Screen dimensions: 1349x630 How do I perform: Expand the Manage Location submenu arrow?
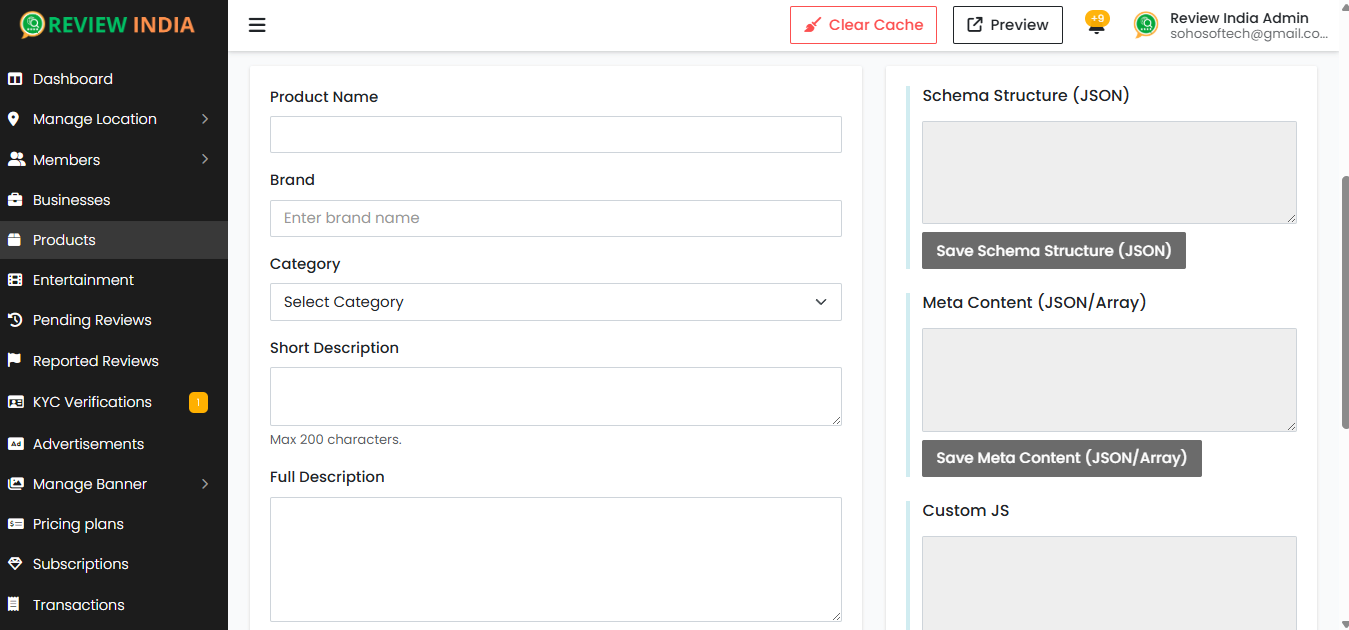tap(205, 119)
